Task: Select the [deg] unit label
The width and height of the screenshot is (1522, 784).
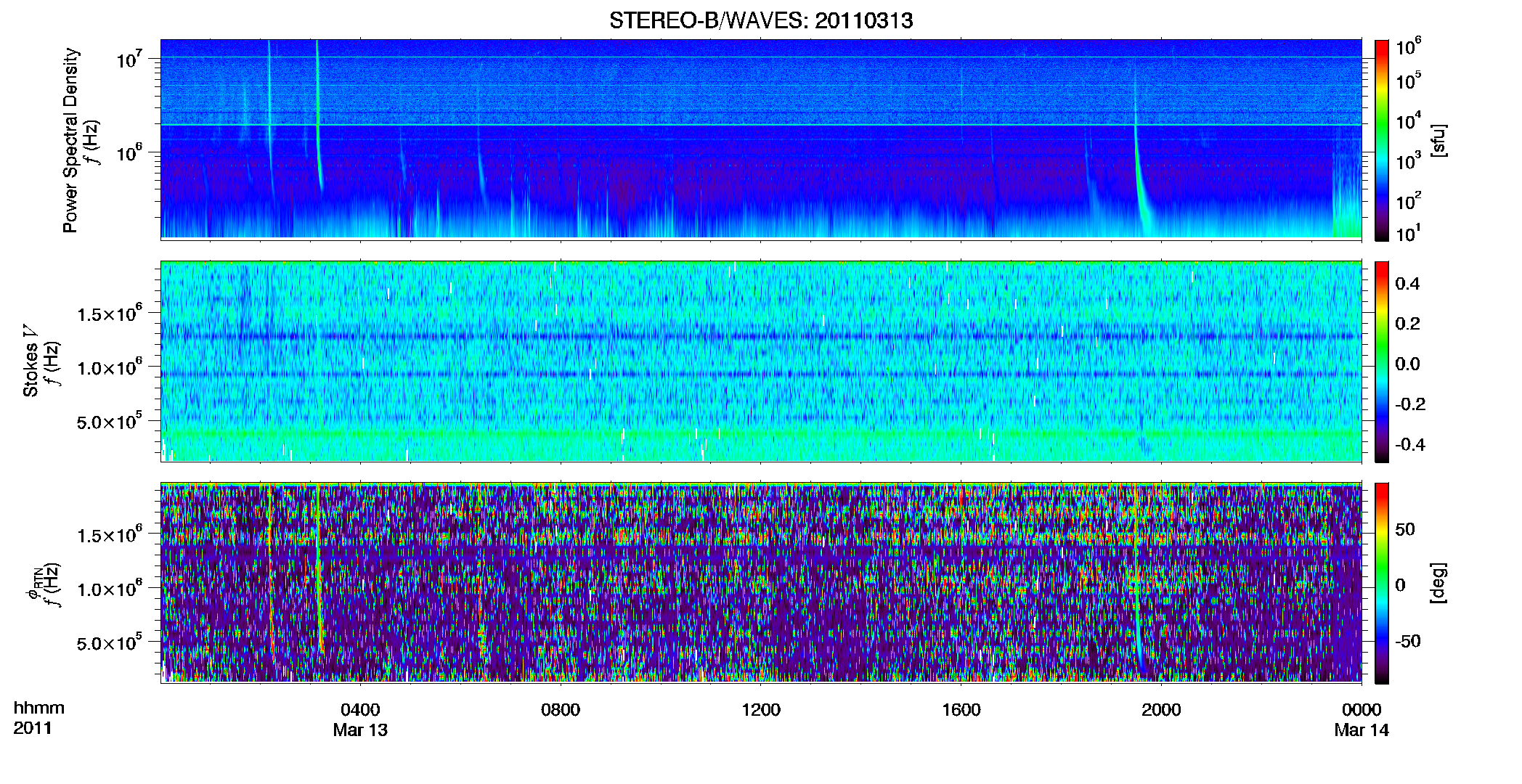Action: (x=1438, y=583)
